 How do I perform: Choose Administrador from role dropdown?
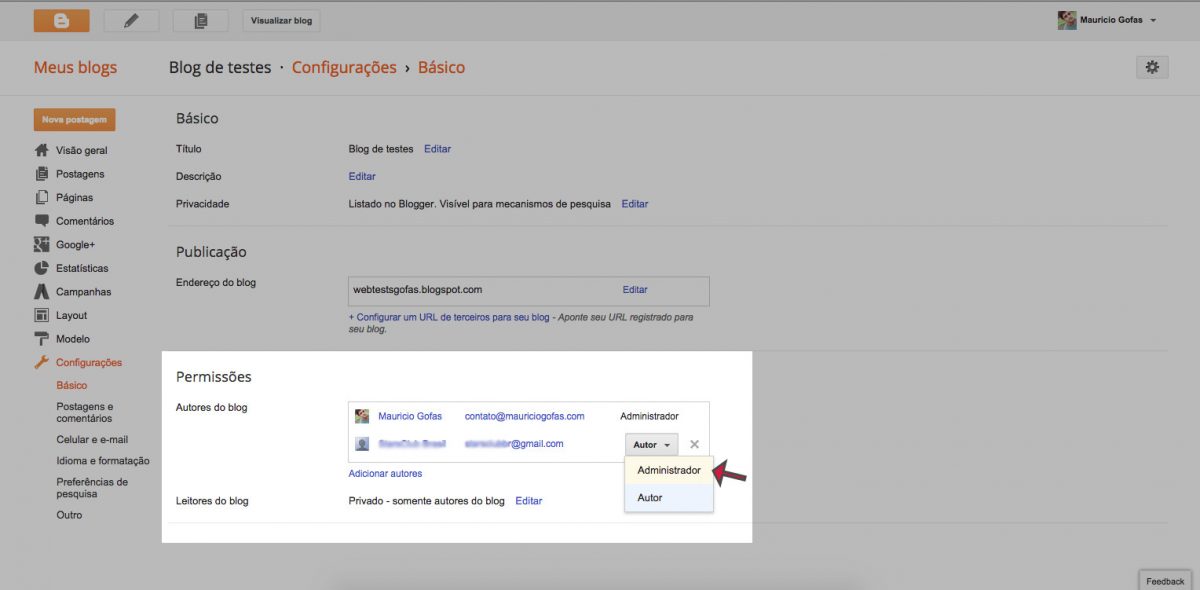pyautogui.click(x=669, y=470)
